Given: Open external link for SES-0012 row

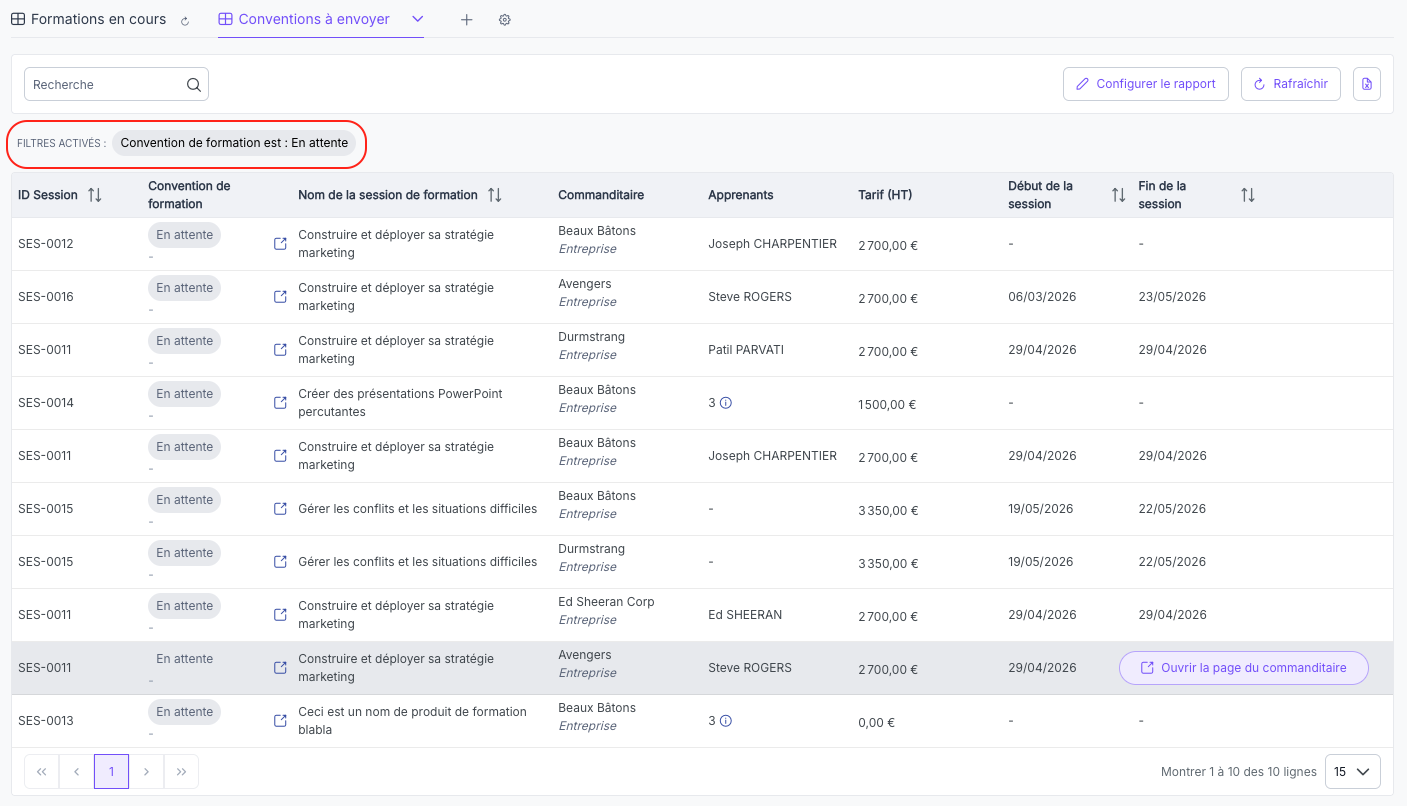Looking at the screenshot, I should [x=281, y=244].
